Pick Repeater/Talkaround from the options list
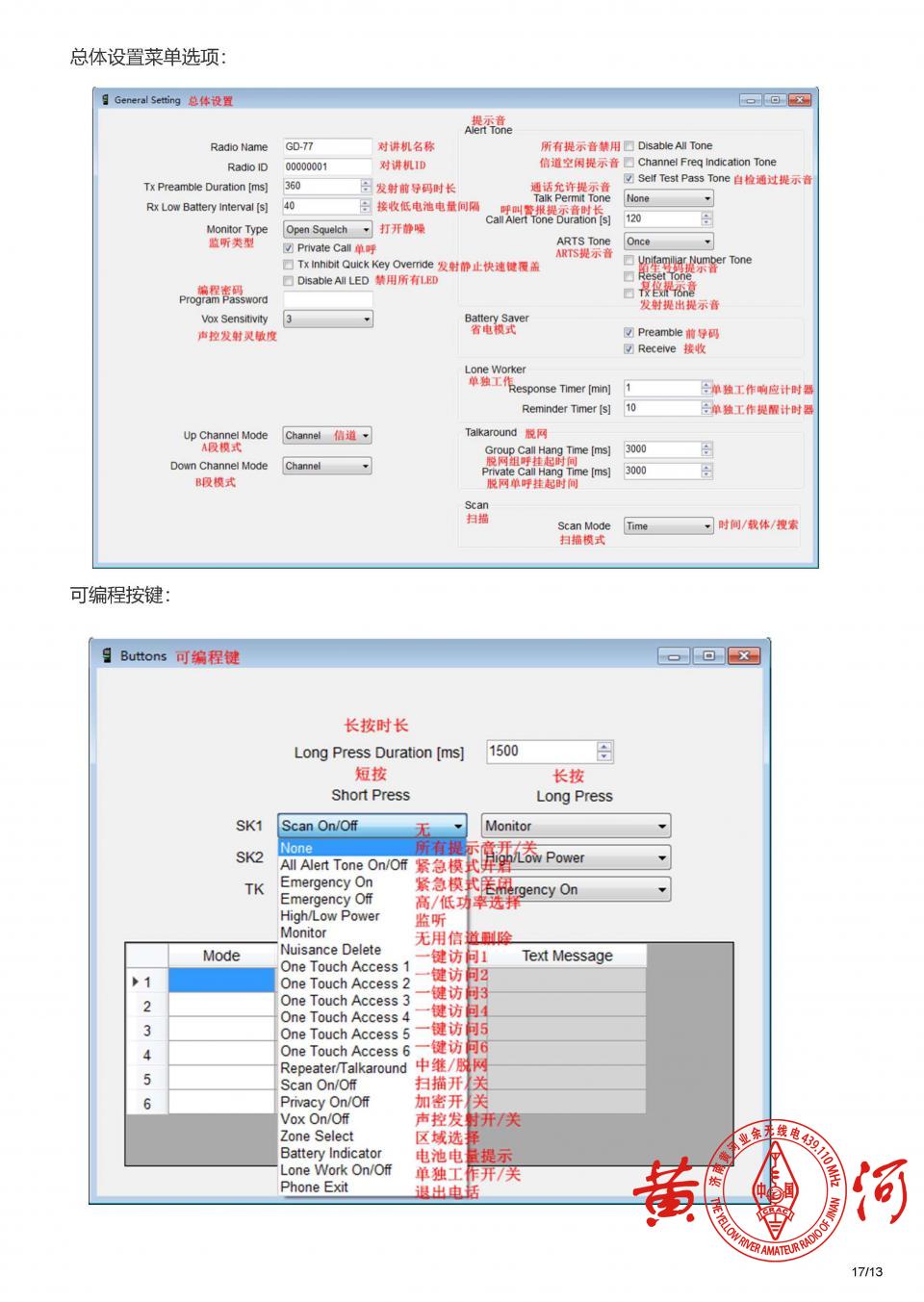This screenshot has width=924, height=1302. coord(343,1068)
